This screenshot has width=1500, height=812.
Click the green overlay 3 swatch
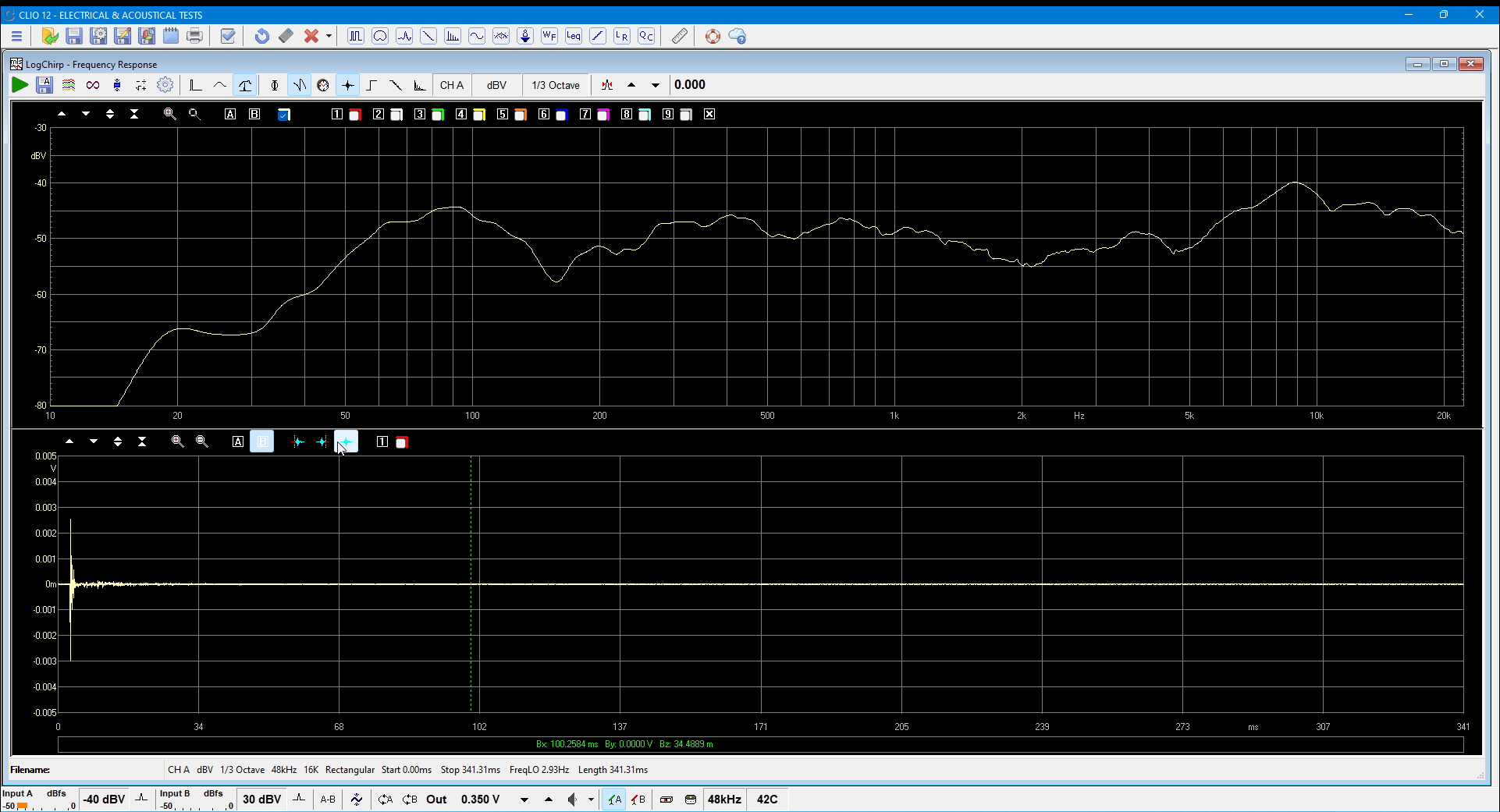coord(438,115)
